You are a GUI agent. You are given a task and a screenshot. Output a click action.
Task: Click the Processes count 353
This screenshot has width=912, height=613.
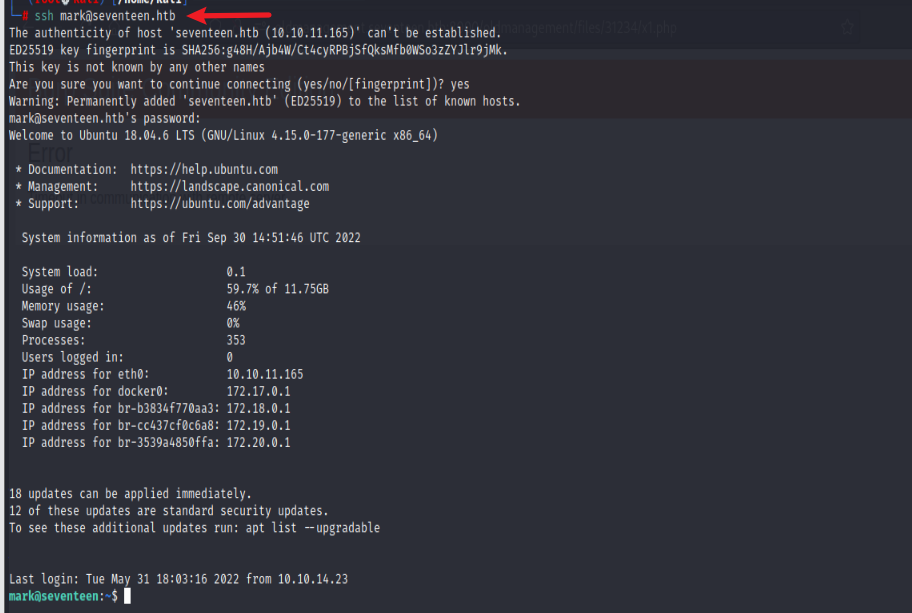pos(236,340)
